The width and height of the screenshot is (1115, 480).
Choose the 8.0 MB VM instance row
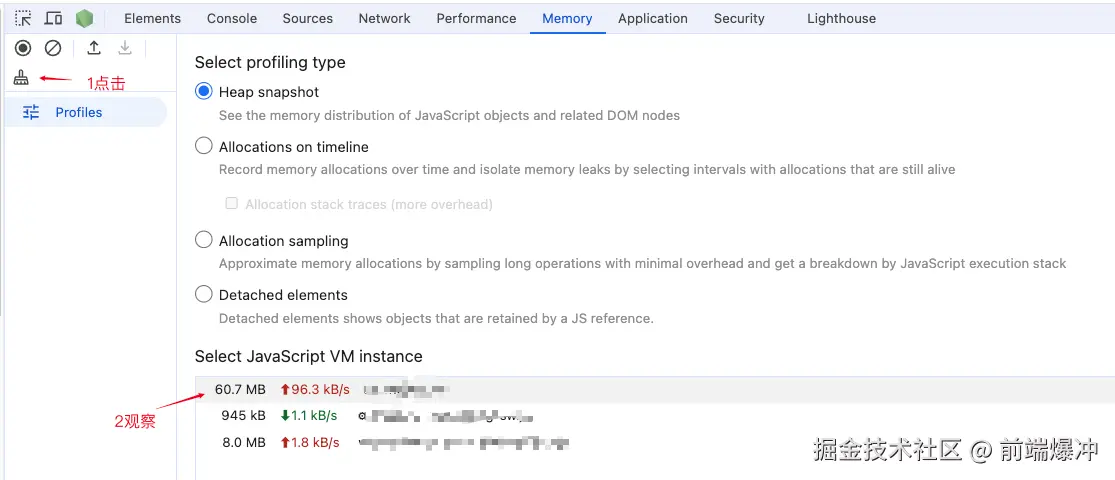pos(400,442)
